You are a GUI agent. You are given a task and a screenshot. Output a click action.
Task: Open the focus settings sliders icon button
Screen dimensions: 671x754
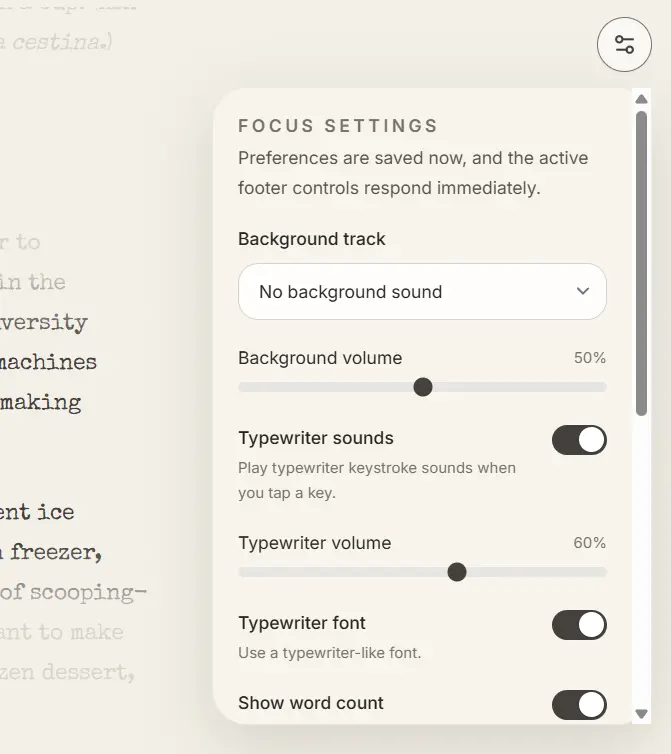tap(624, 45)
